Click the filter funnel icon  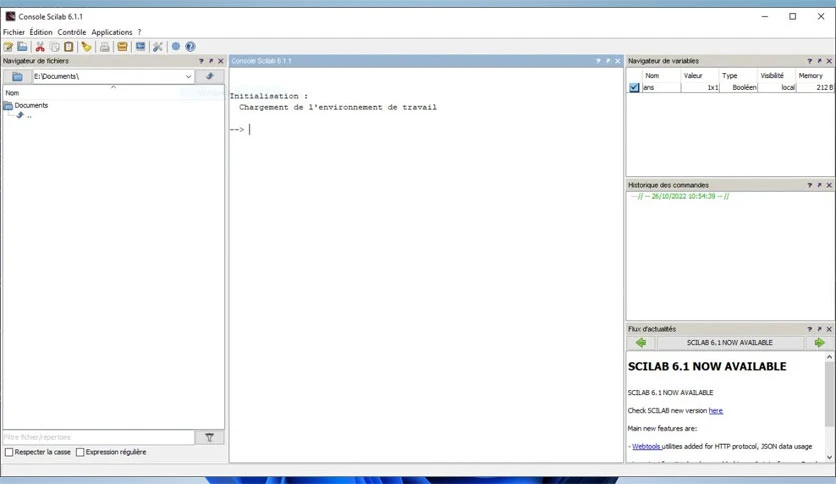click(210, 438)
